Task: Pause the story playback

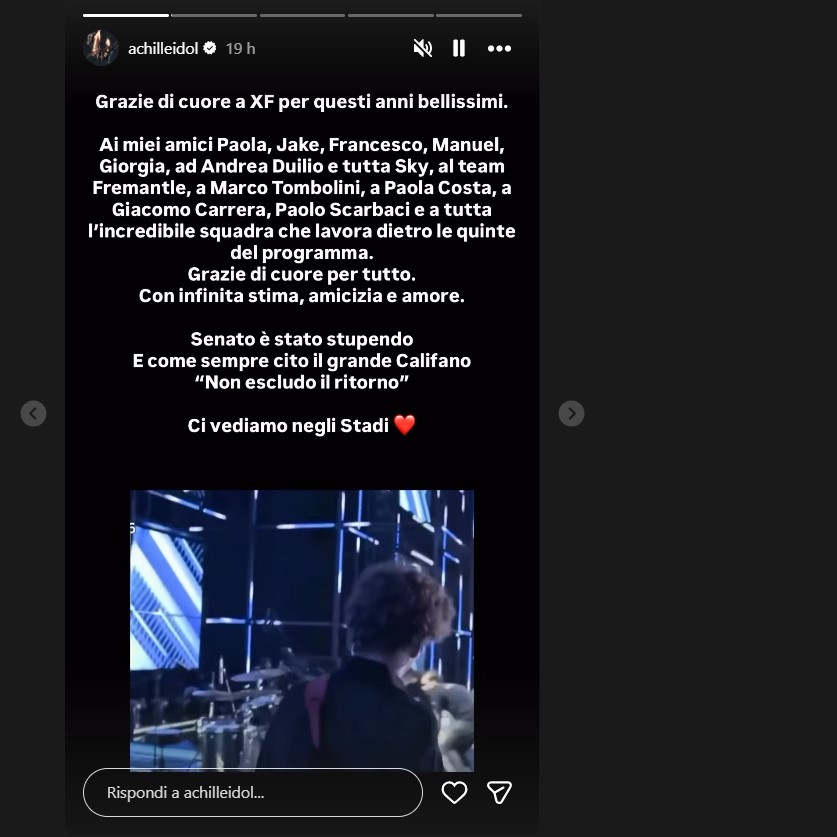Action: coord(459,49)
